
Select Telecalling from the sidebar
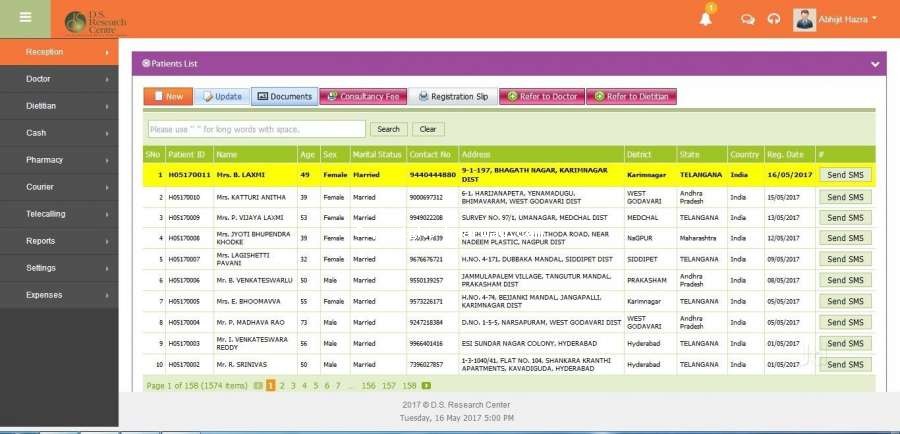pyautogui.click(x=58, y=214)
